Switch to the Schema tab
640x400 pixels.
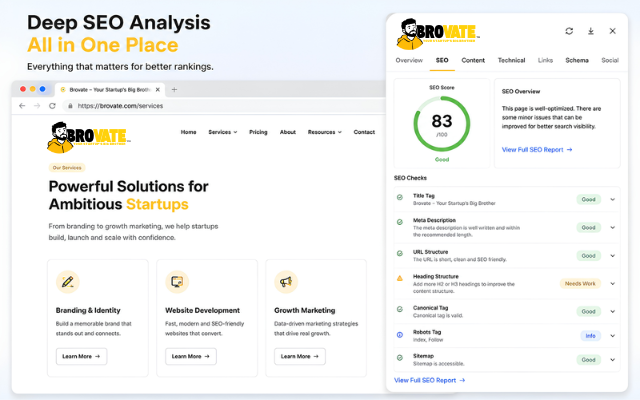click(x=577, y=60)
